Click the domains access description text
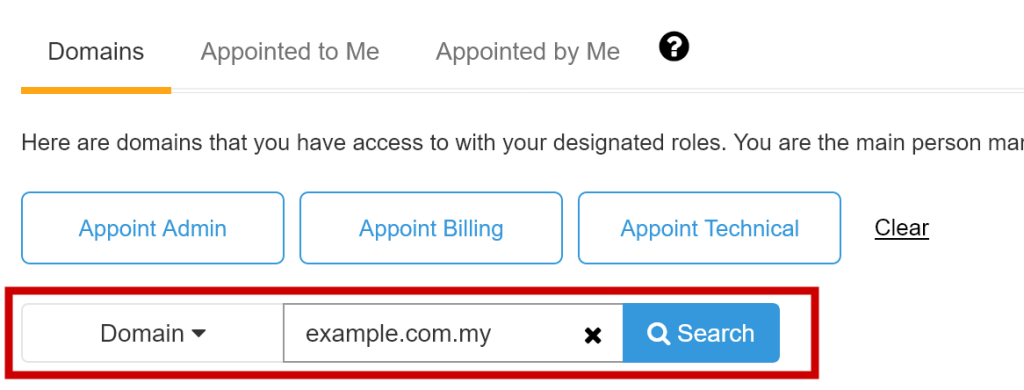This screenshot has width=1024, height=390. point(522,142)
